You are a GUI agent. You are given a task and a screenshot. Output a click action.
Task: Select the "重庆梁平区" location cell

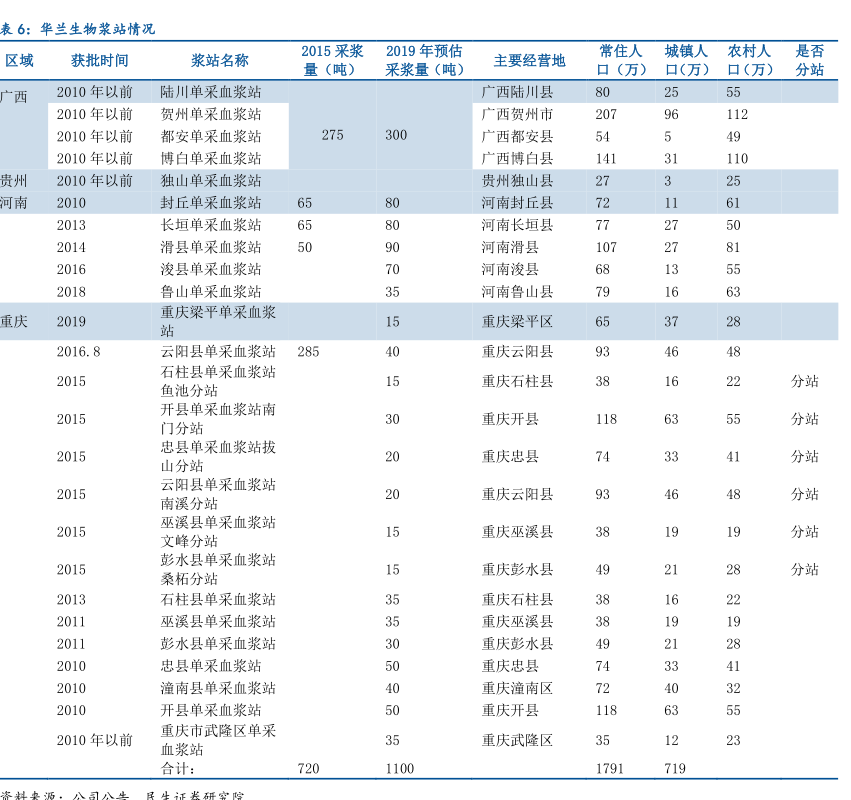[x=517, y=322]
